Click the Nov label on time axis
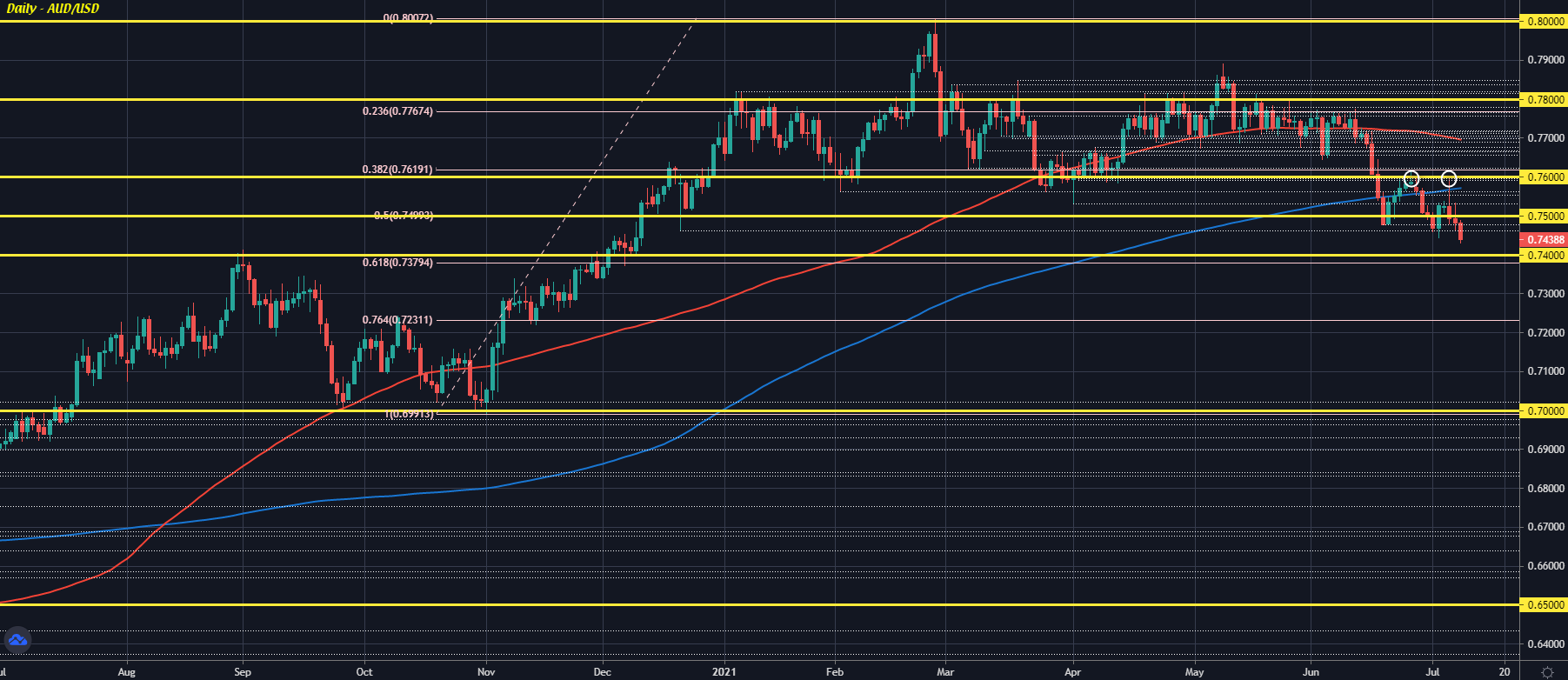 tap(486, 671)
